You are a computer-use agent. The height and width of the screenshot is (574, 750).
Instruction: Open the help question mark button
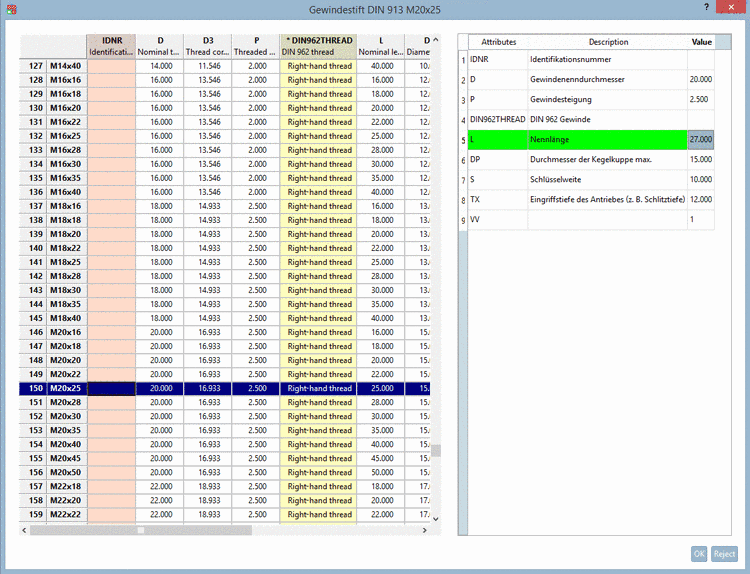706,7
